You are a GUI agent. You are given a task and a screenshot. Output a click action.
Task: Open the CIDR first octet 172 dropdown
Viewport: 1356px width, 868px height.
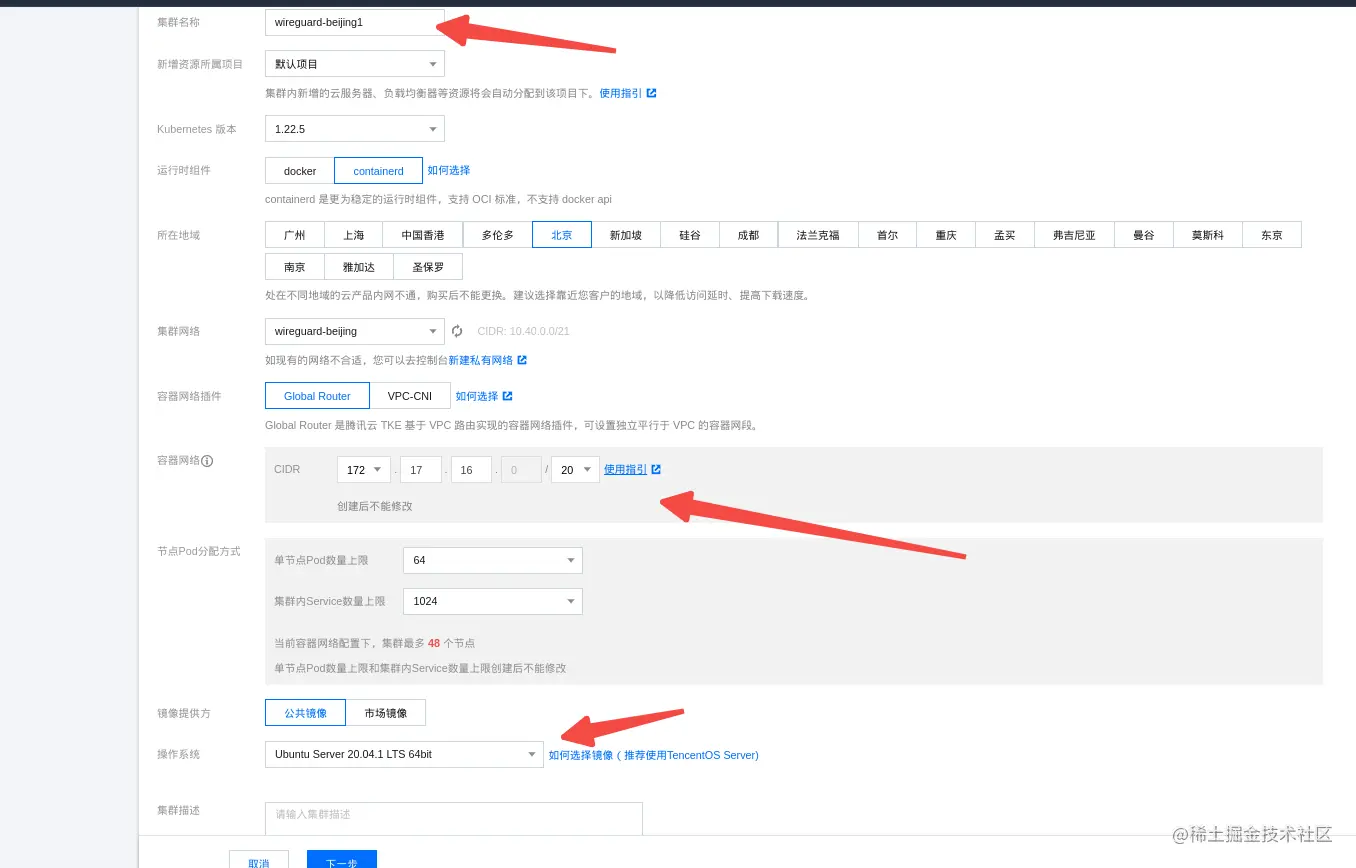pyautogui.click(x=364, y=470)
